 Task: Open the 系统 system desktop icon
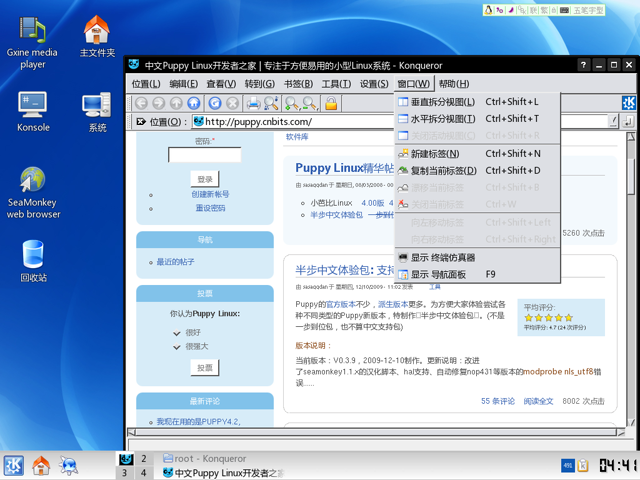(97, 112)
